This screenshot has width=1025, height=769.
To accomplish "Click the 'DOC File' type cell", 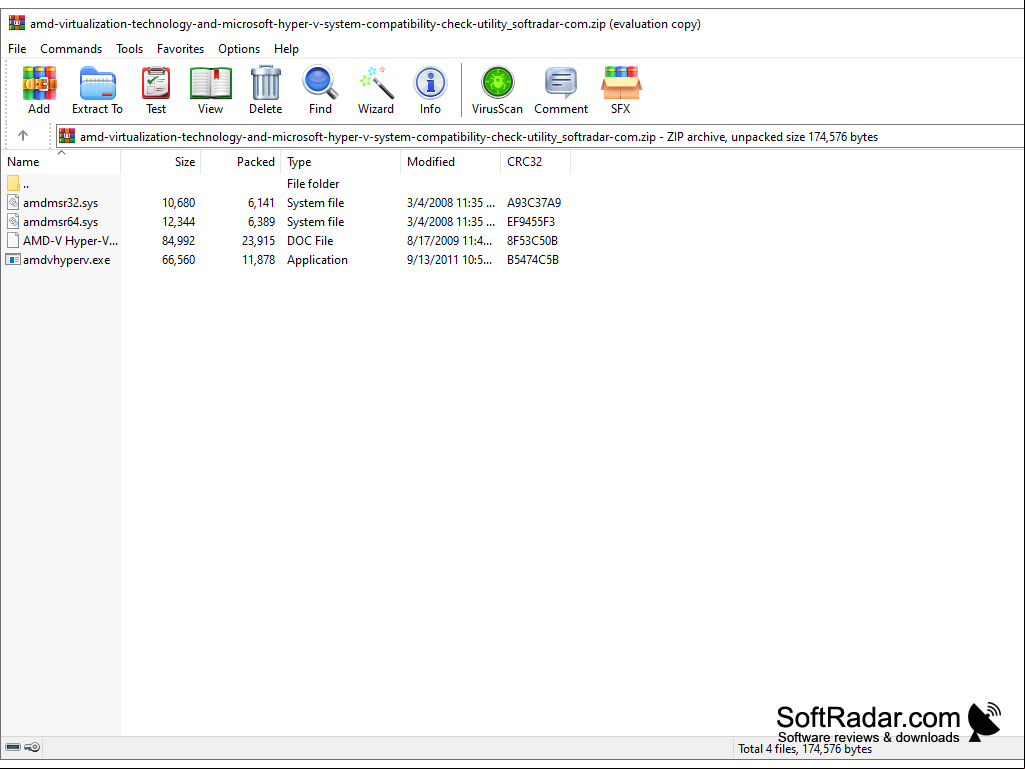I will coord(310,241).
